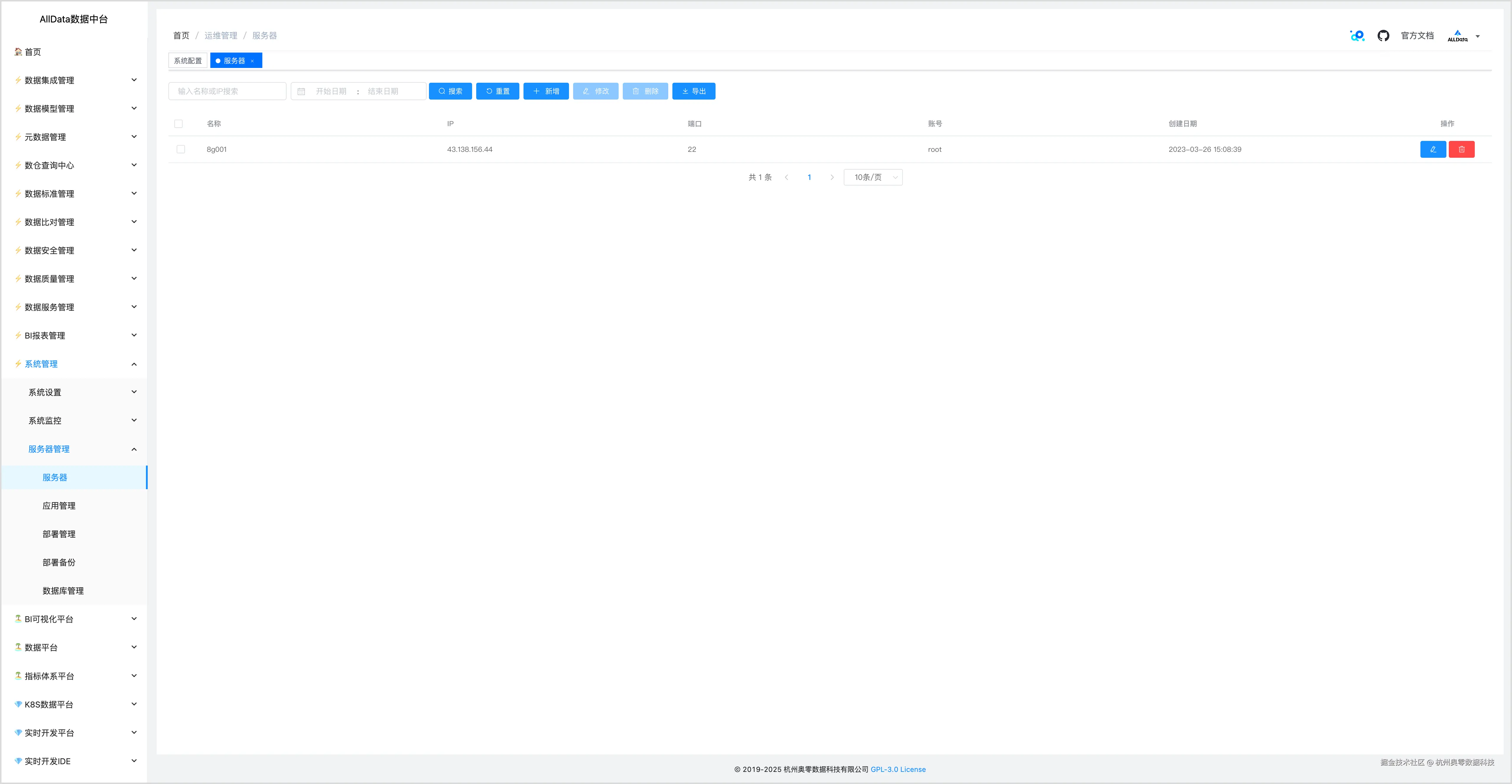The width and height of the screenshot is (1512, 784).
Task: Go to next page arrow in pagination
Action: pos(831,177)
